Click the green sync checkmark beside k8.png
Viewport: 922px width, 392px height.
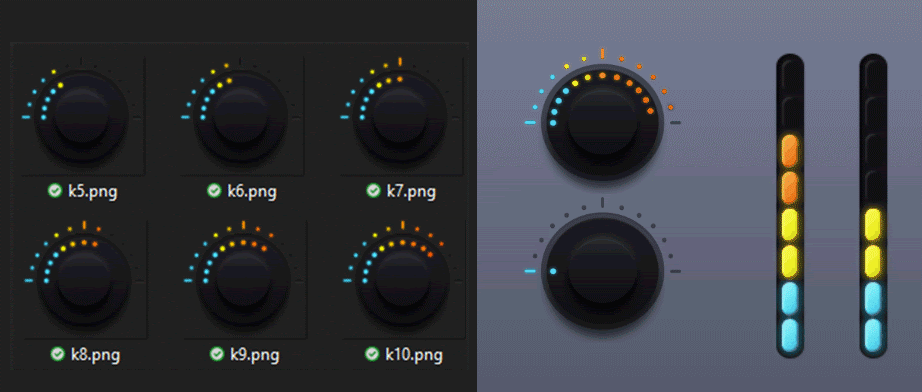pyautogui.click(x=57, y=354)
